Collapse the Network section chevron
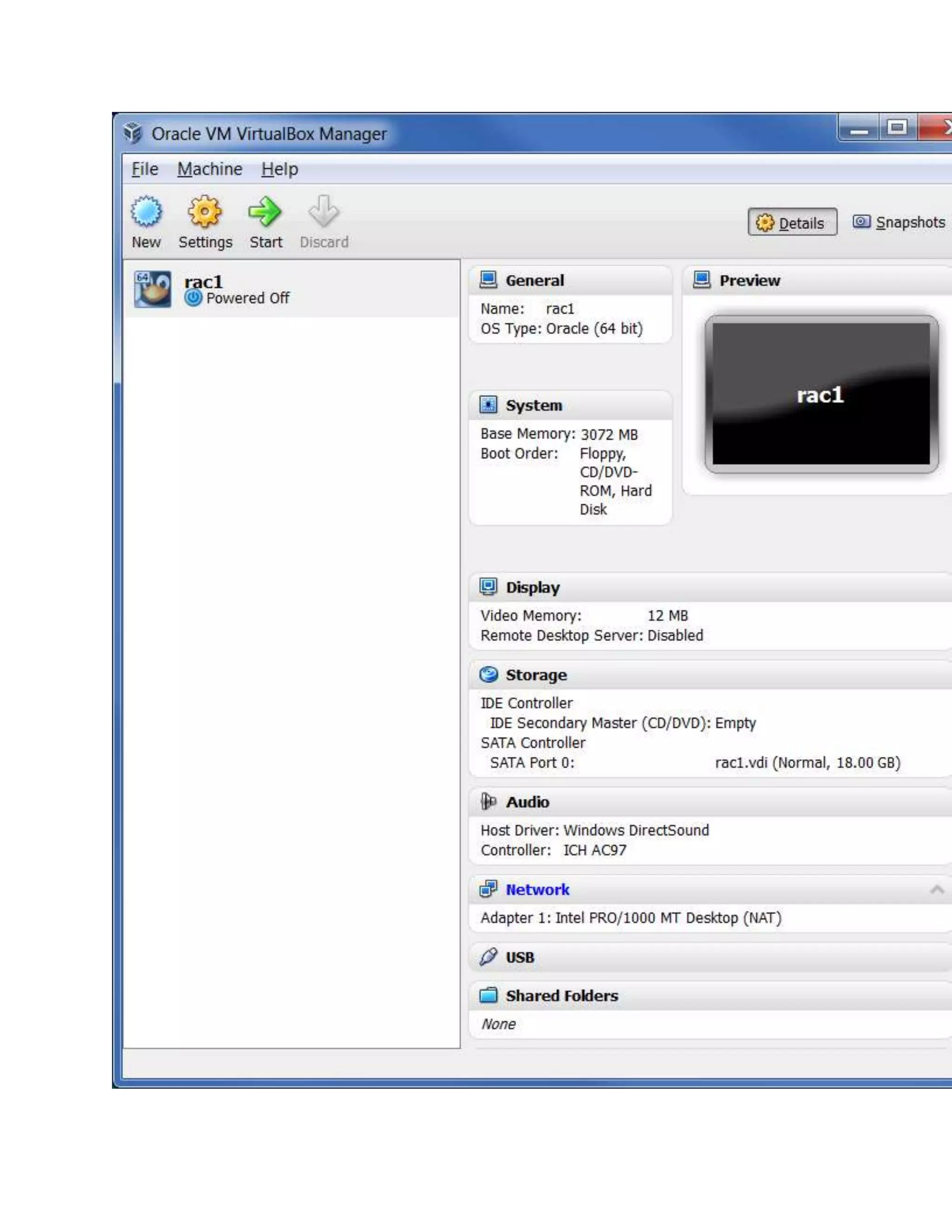 point(937,889)
